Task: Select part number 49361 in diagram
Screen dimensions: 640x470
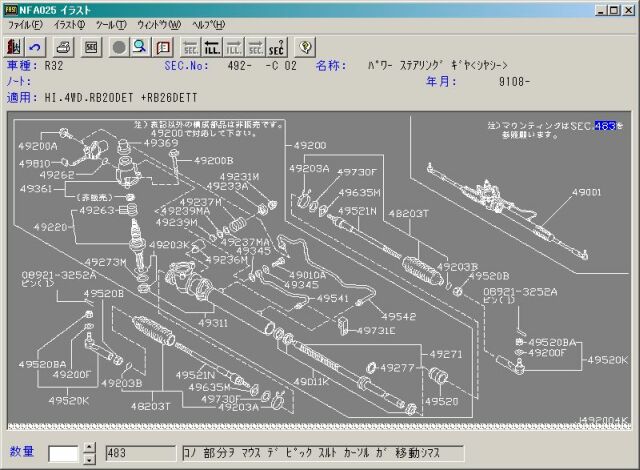Action: 36,189
